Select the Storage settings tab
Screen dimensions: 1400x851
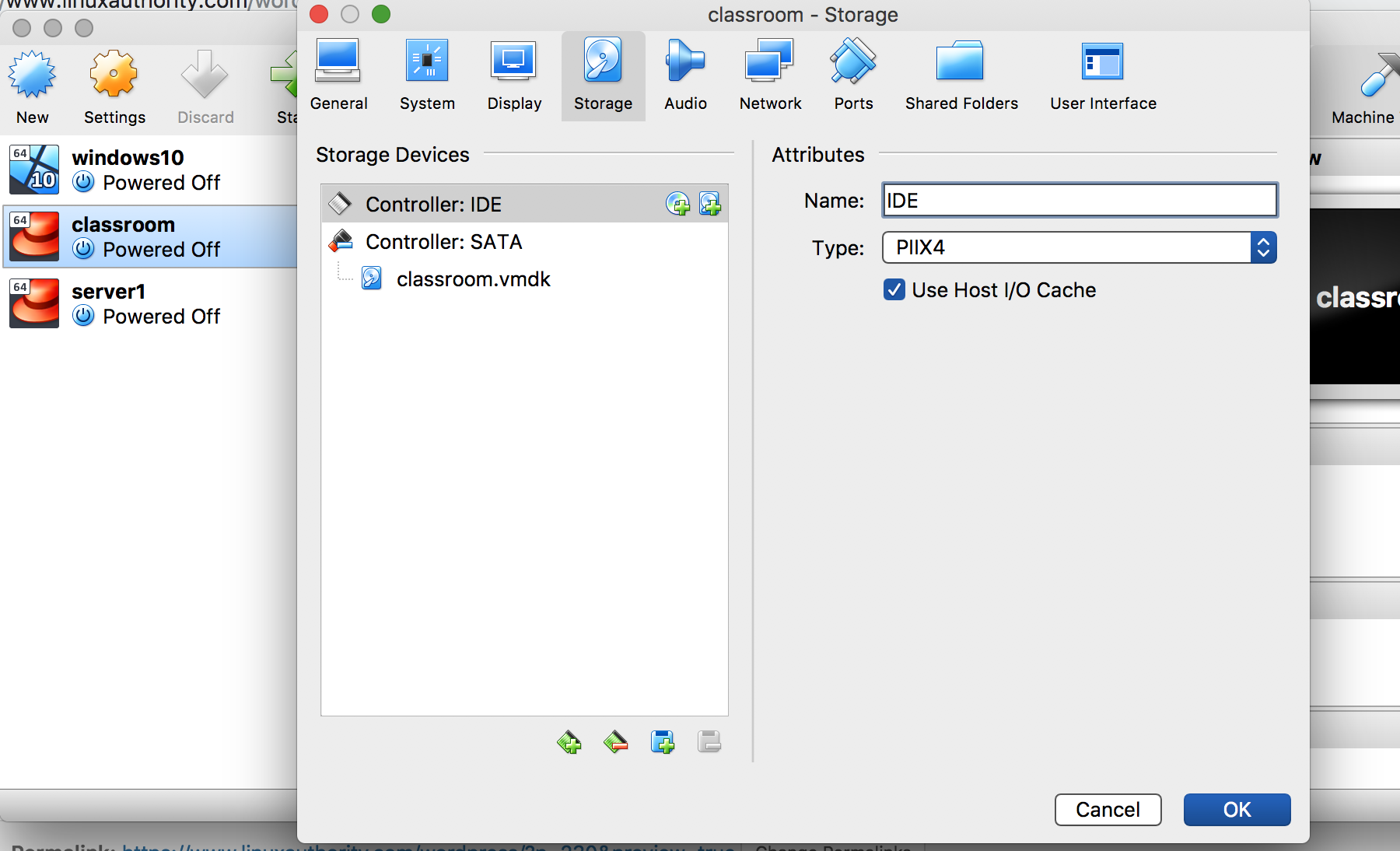603,76
